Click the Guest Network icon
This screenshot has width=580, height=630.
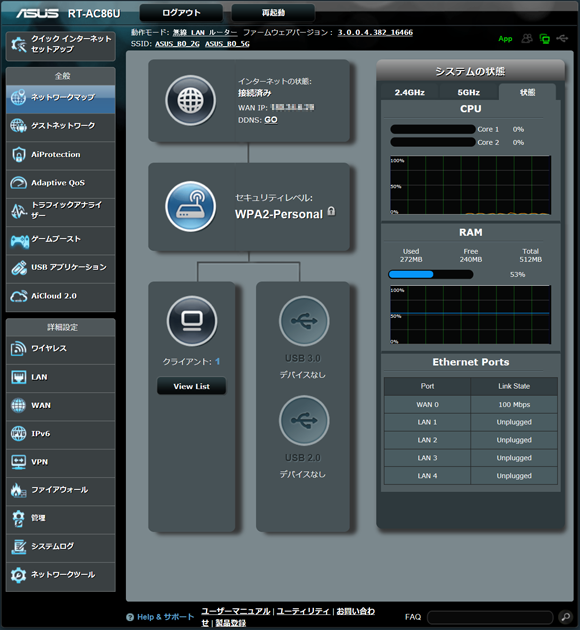click(18, 126)
